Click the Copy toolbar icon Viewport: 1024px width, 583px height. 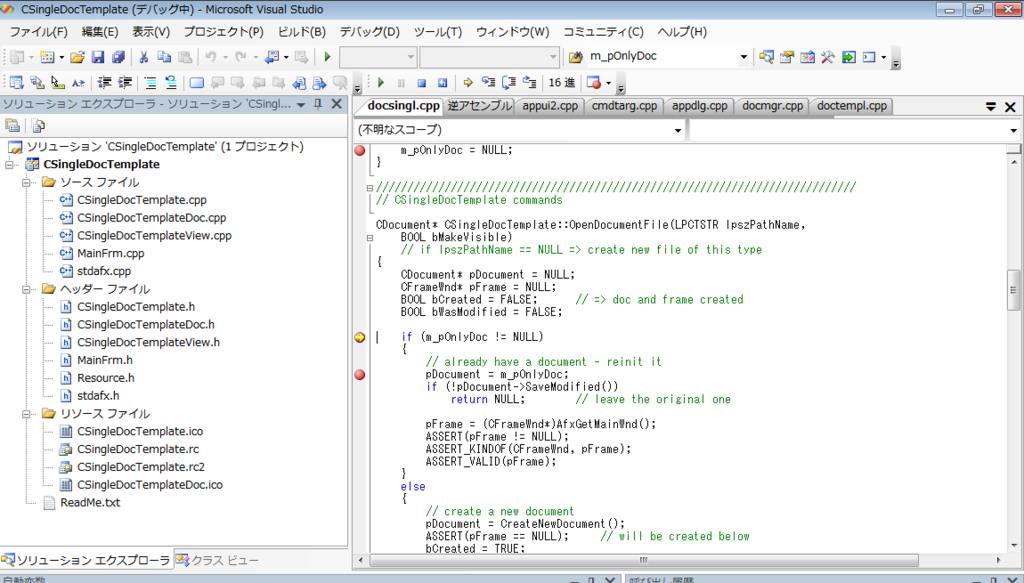pyautogui.click(x=164, y=57)
